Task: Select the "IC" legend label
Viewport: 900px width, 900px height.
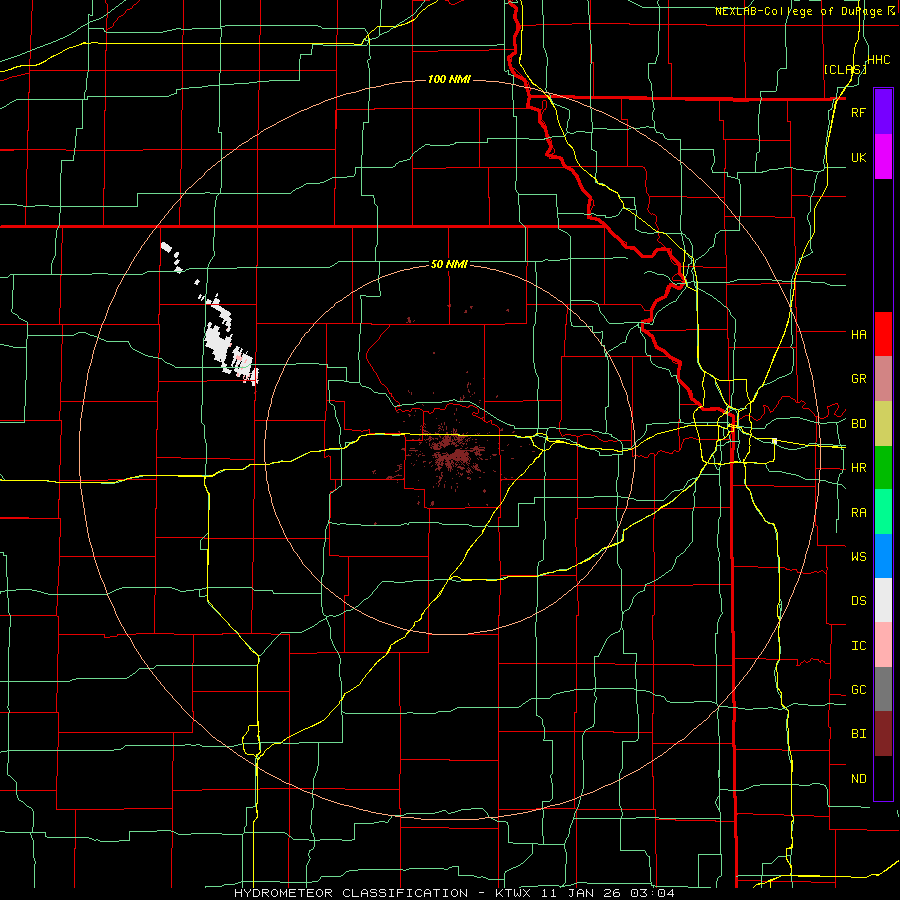Action: [x=858, y=646]
